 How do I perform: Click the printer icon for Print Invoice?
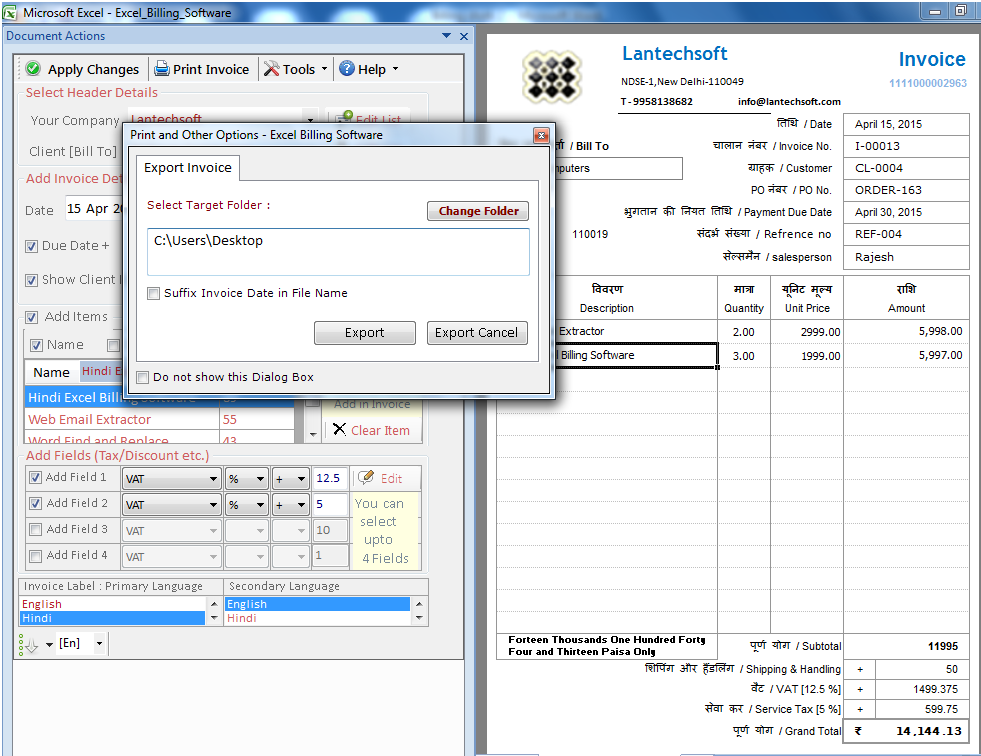click(x=162, y=69)
